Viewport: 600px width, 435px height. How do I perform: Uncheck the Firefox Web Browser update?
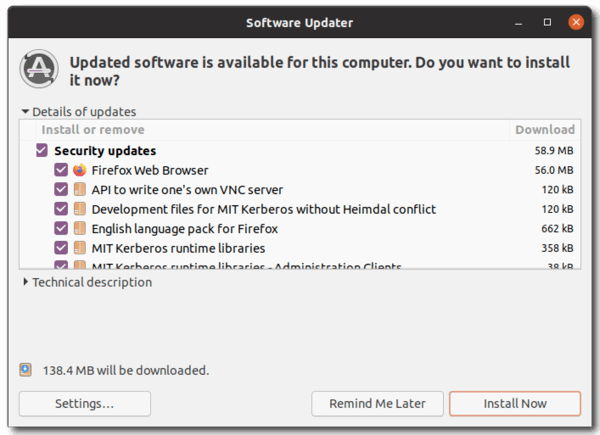pos(61,170)
